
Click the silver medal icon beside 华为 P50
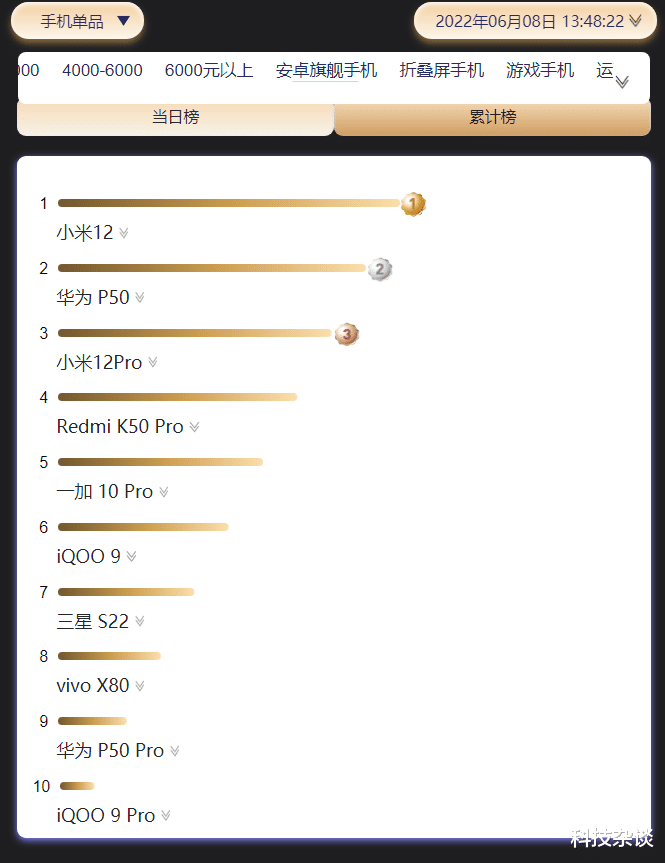pos(380,268)
